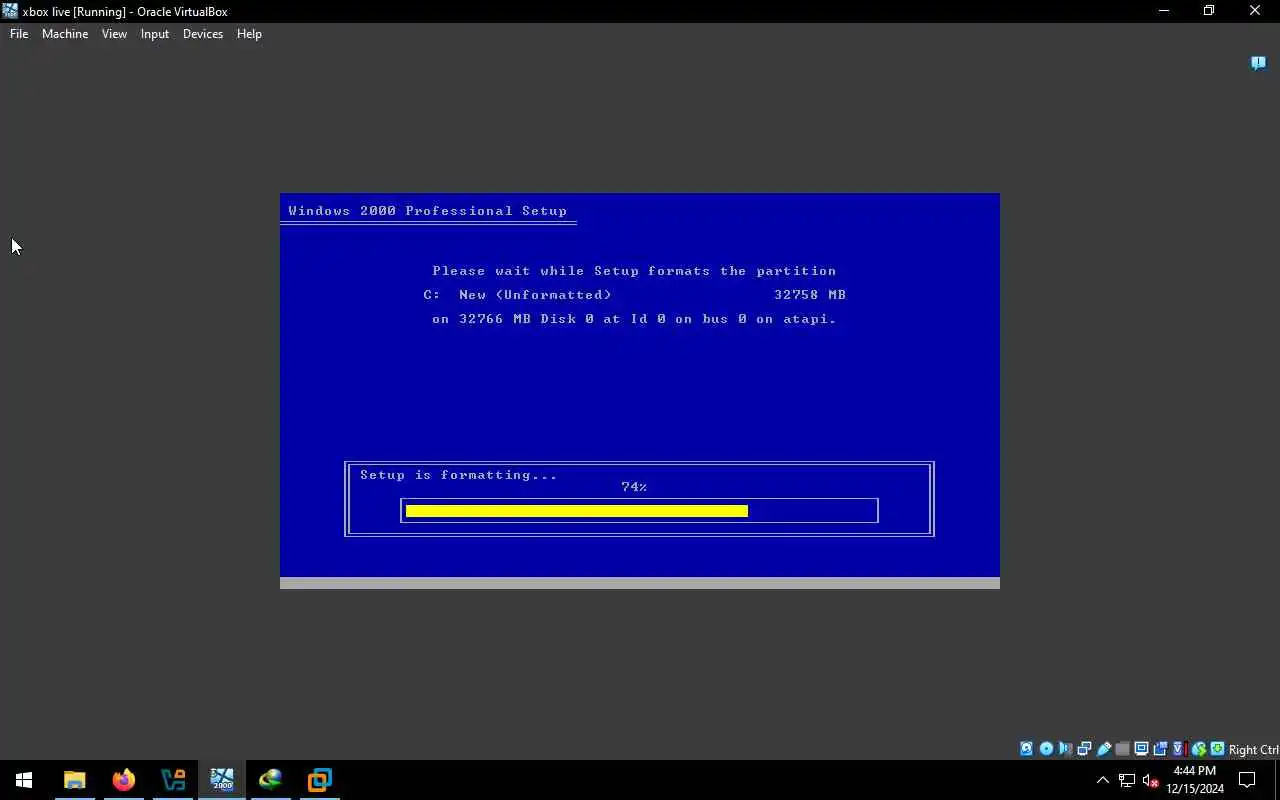
Task: Click the globe app icon on taskbar
Action: click(270, 780)
